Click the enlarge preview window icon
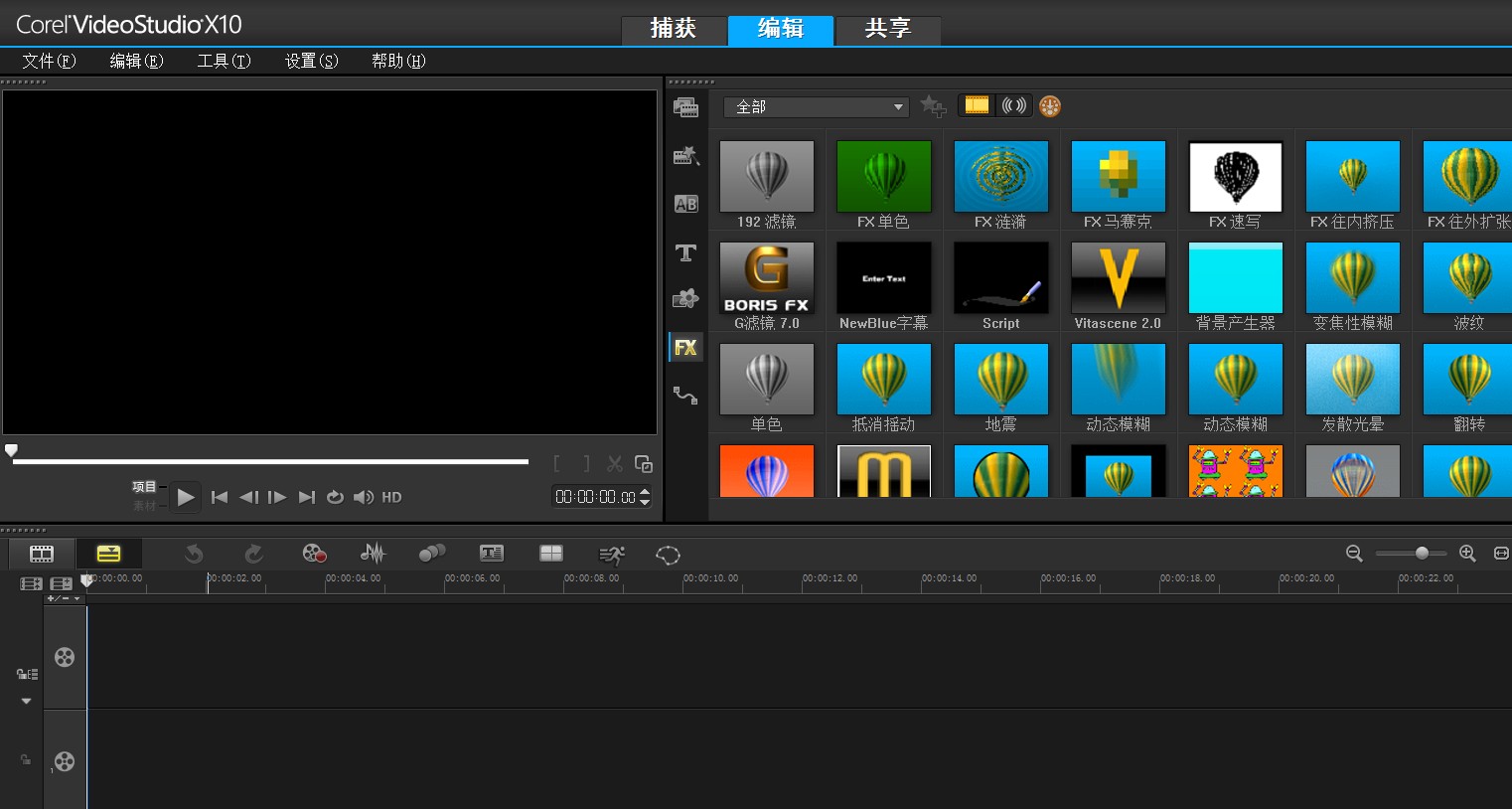 point(644,464)
